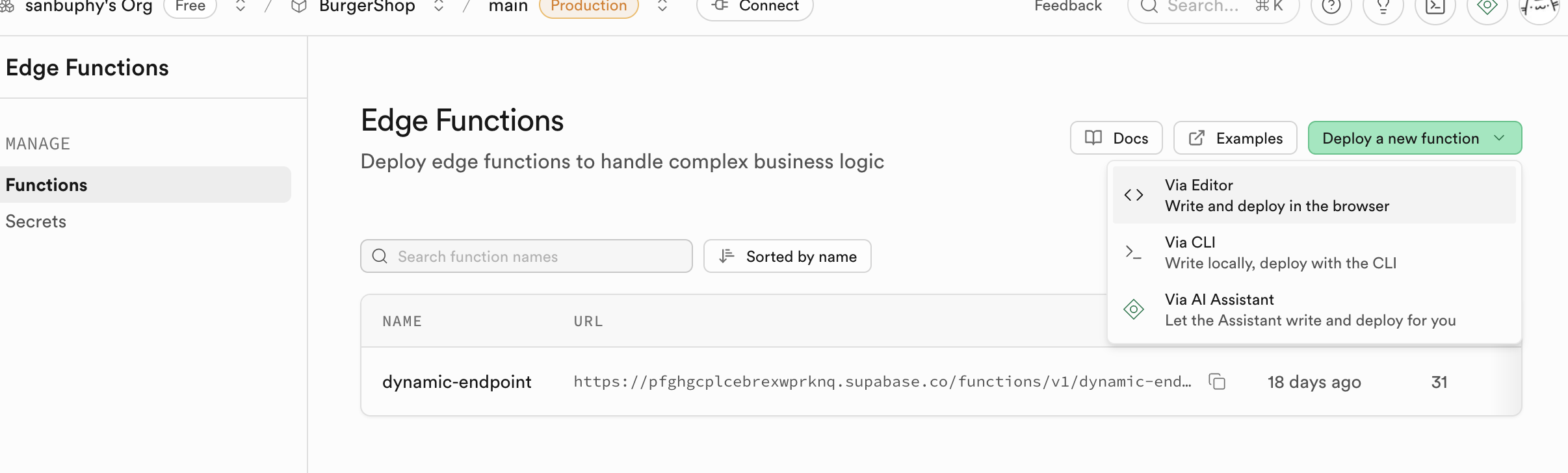Open the help icon in top bar
This screenshot has height=473, width=1568.
point(1331,6)
